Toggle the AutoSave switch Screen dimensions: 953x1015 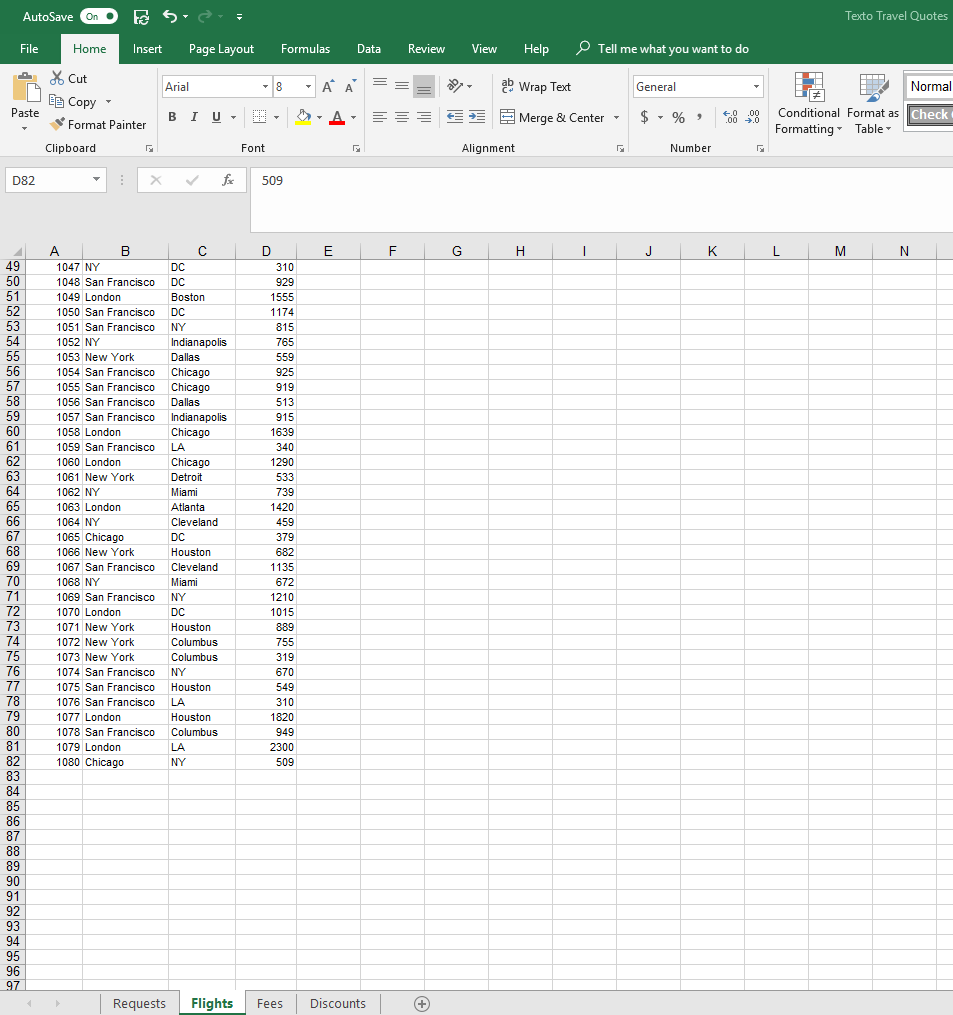click(99, 17)
